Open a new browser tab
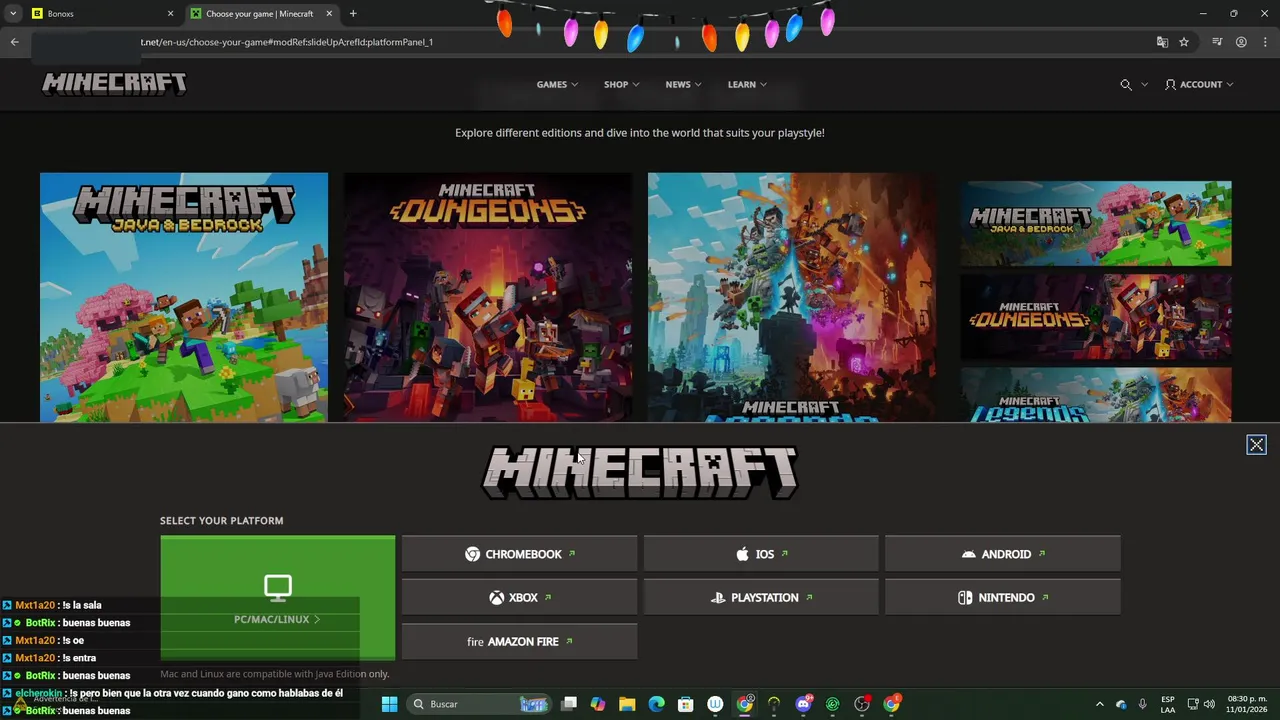Image resolution: width=1280 pixels, height=720 pixels. (x=353, y=14)
